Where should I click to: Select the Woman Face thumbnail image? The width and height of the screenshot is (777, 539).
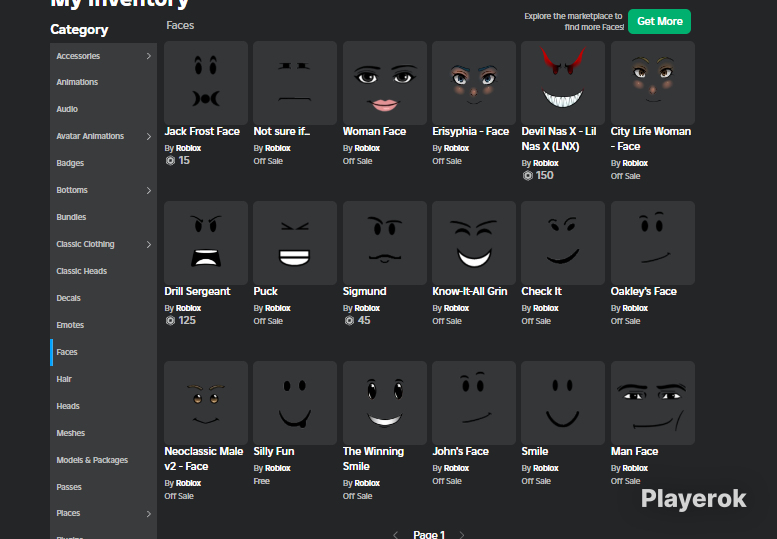[385, 83]
